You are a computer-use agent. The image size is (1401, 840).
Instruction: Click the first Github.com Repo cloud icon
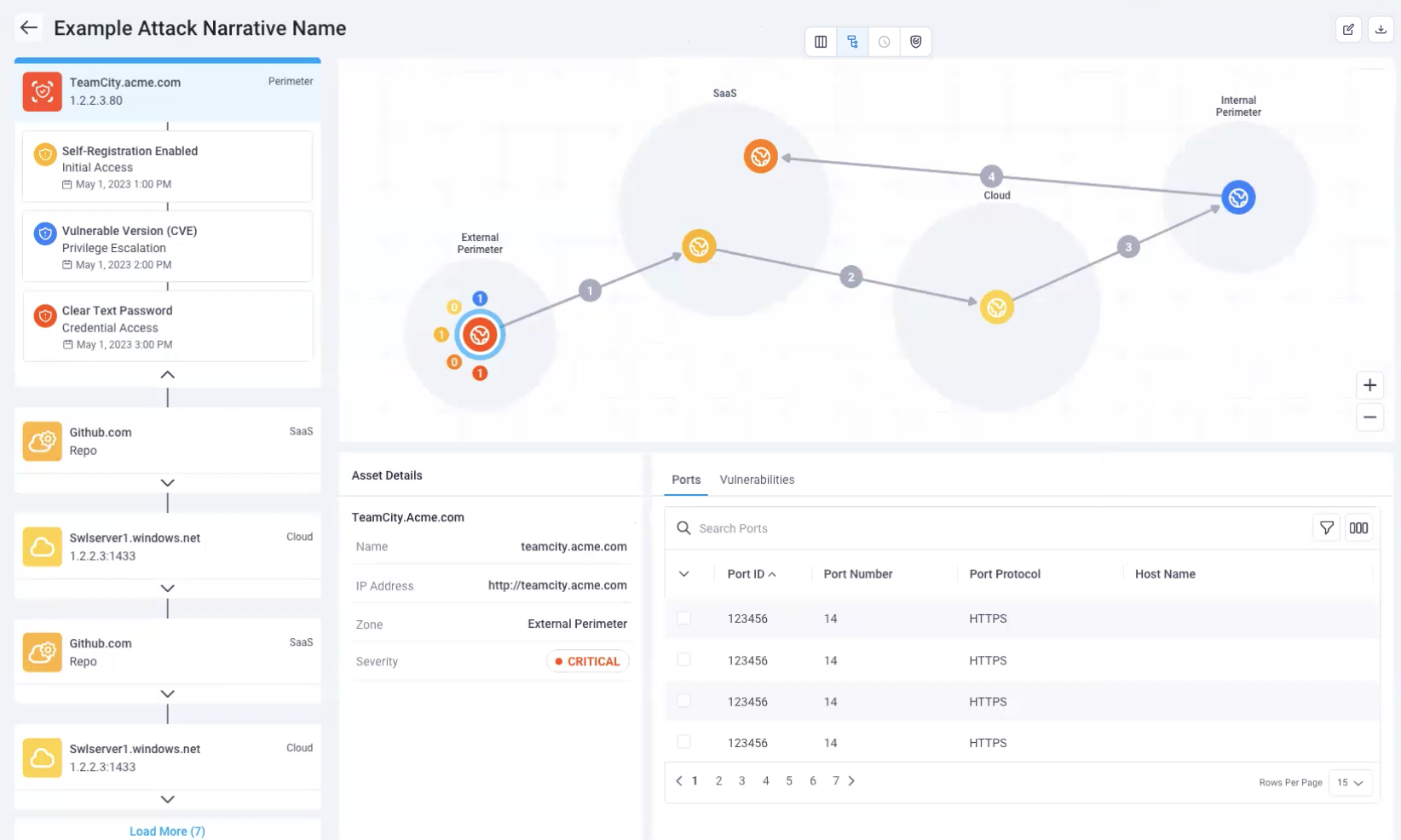pyautogui.click(x=43, y=441)
